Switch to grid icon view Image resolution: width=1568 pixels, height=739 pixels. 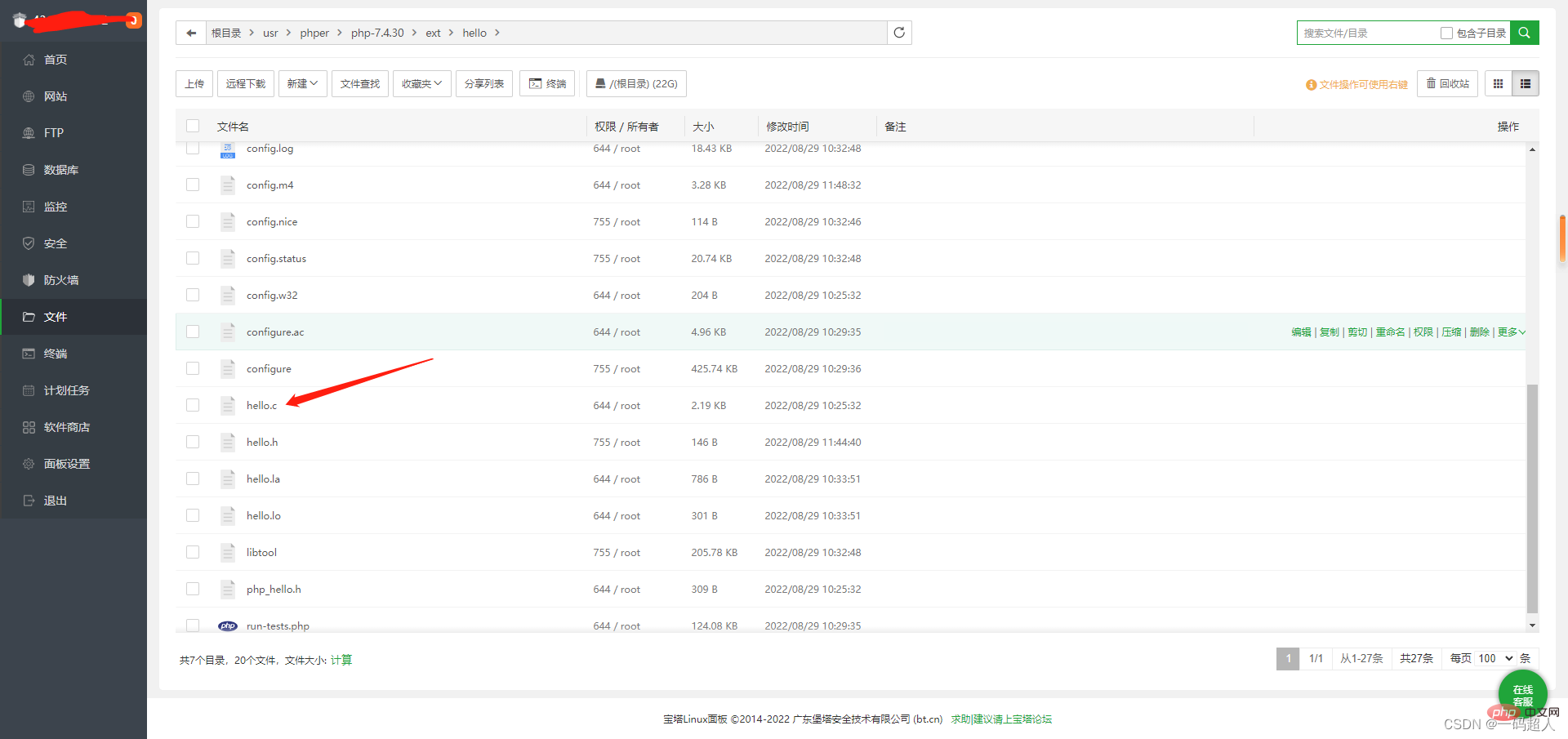[x=1498, y=83]
